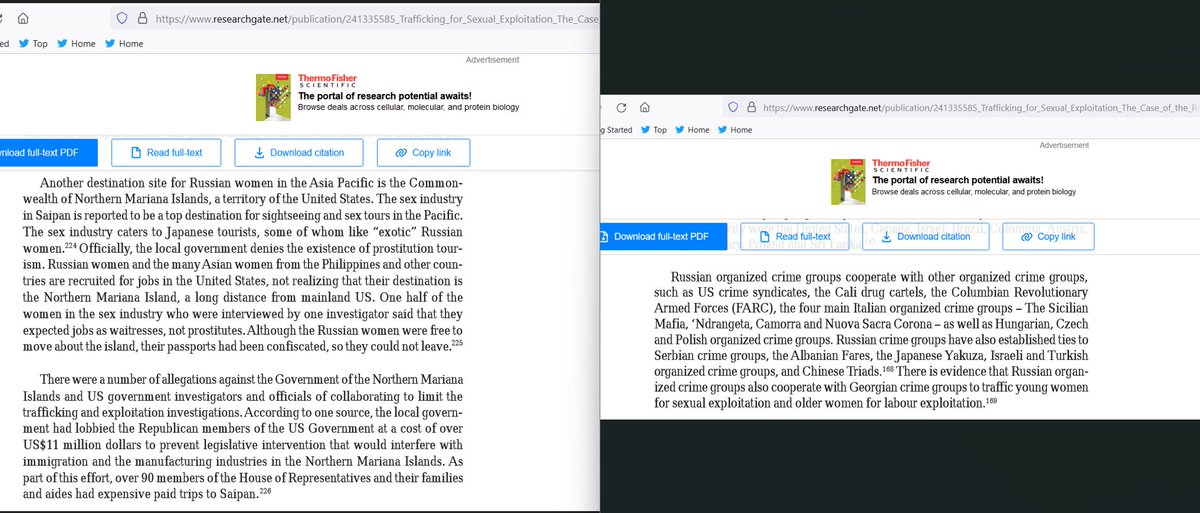Click the download arrow icon on right Download citation
Viewport: 1200px width, 513px height.
pos(887,237)
